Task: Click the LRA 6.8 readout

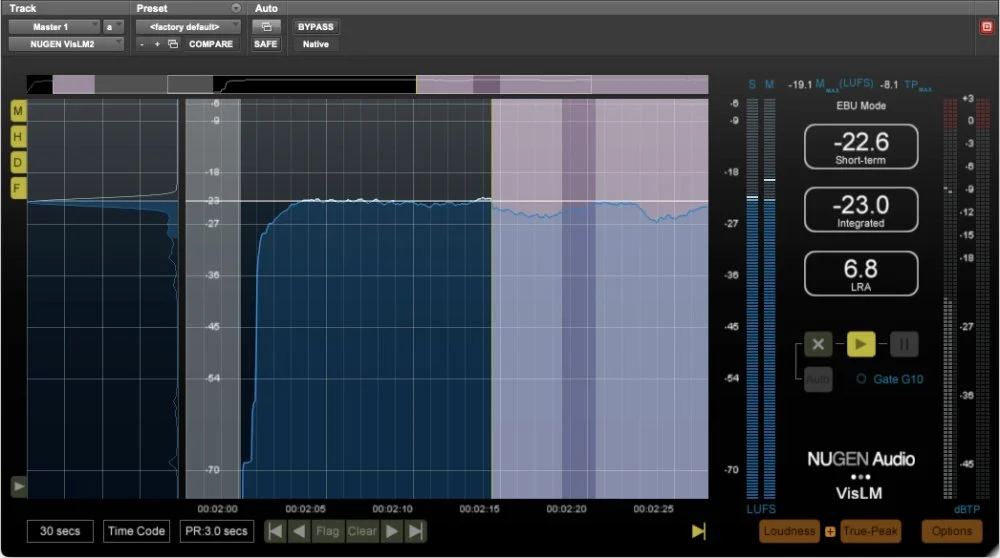Action: [861, 274]
